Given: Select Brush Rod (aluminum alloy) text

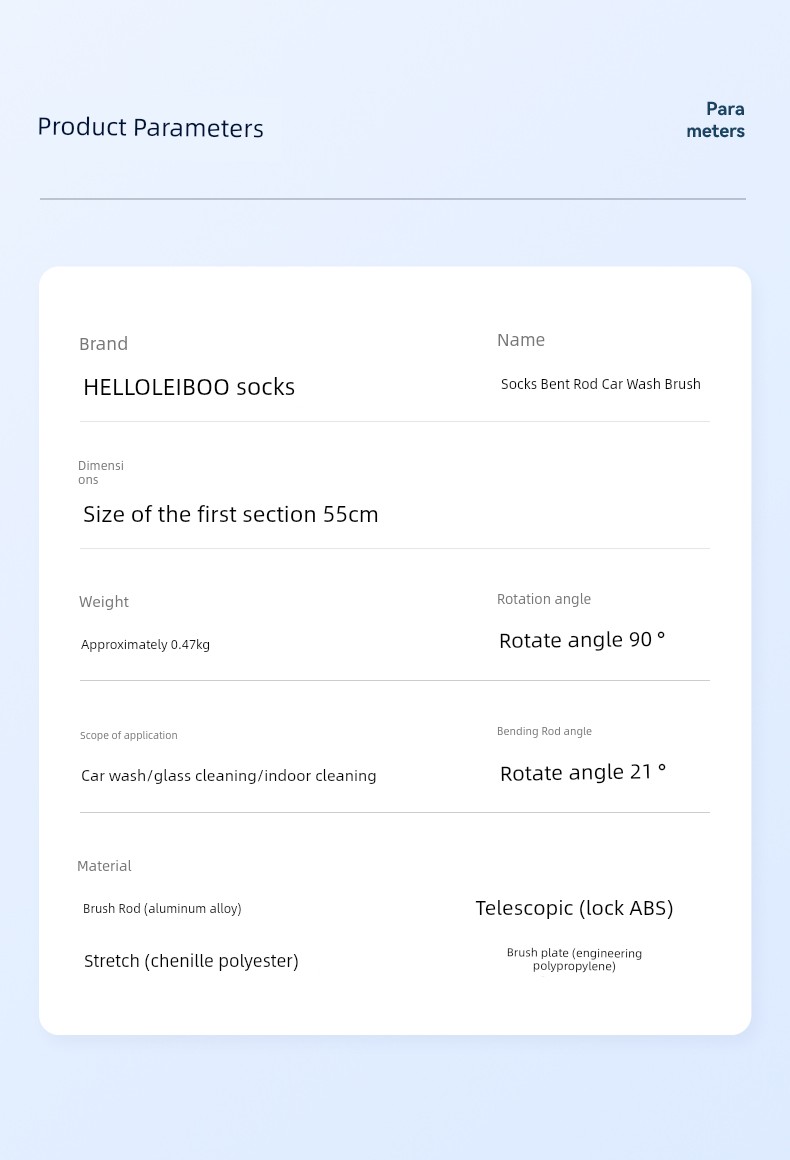Looking at the screenshot, I should pos(162,909).
